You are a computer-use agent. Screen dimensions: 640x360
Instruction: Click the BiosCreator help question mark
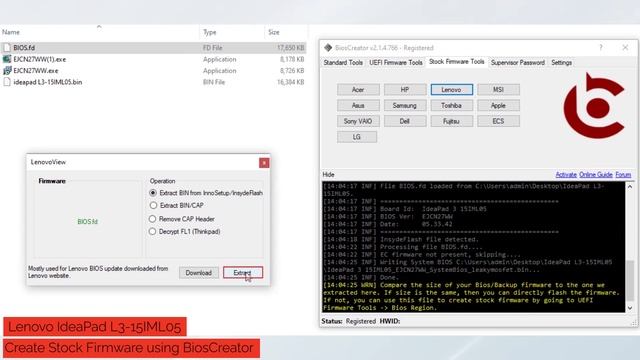click(x=601, y=47)
